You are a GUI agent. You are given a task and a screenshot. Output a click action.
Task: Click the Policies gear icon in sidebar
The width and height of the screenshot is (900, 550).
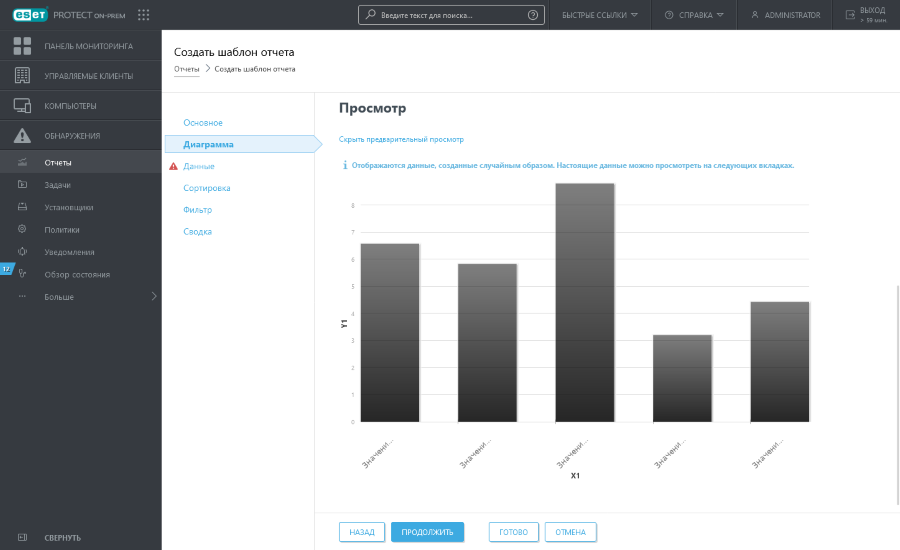pos(22,229)
